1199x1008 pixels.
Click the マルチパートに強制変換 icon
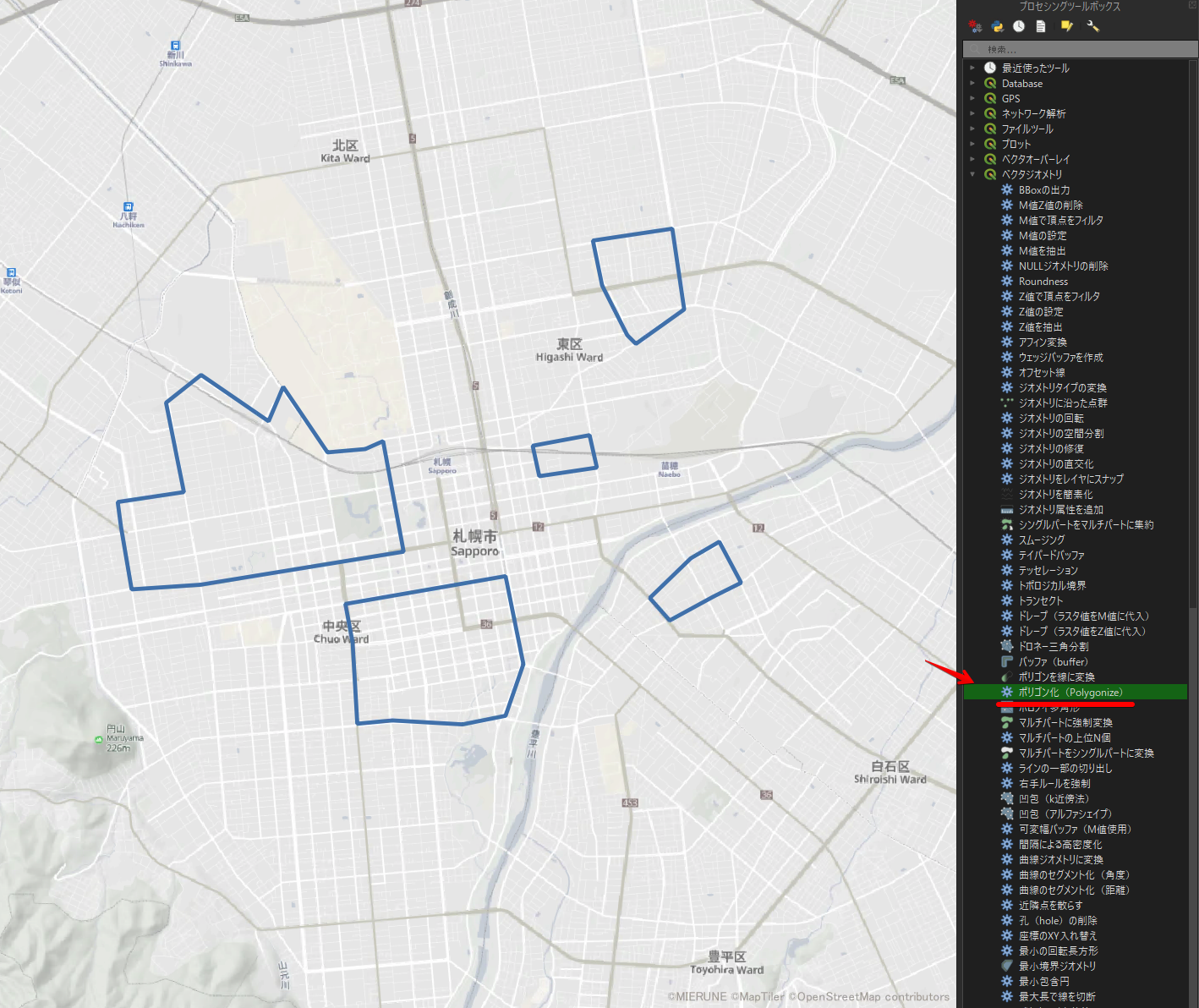pos(1007,722)
